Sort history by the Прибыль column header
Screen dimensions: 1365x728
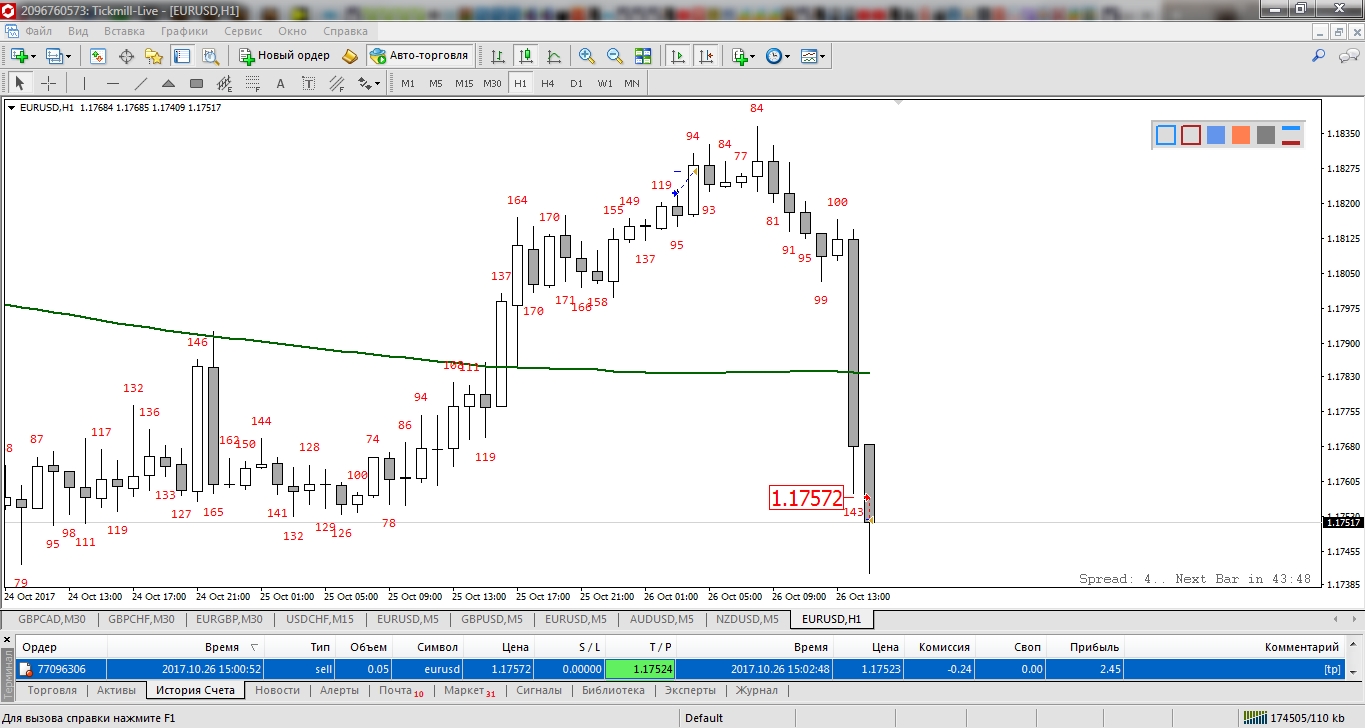coord(1085,647)
